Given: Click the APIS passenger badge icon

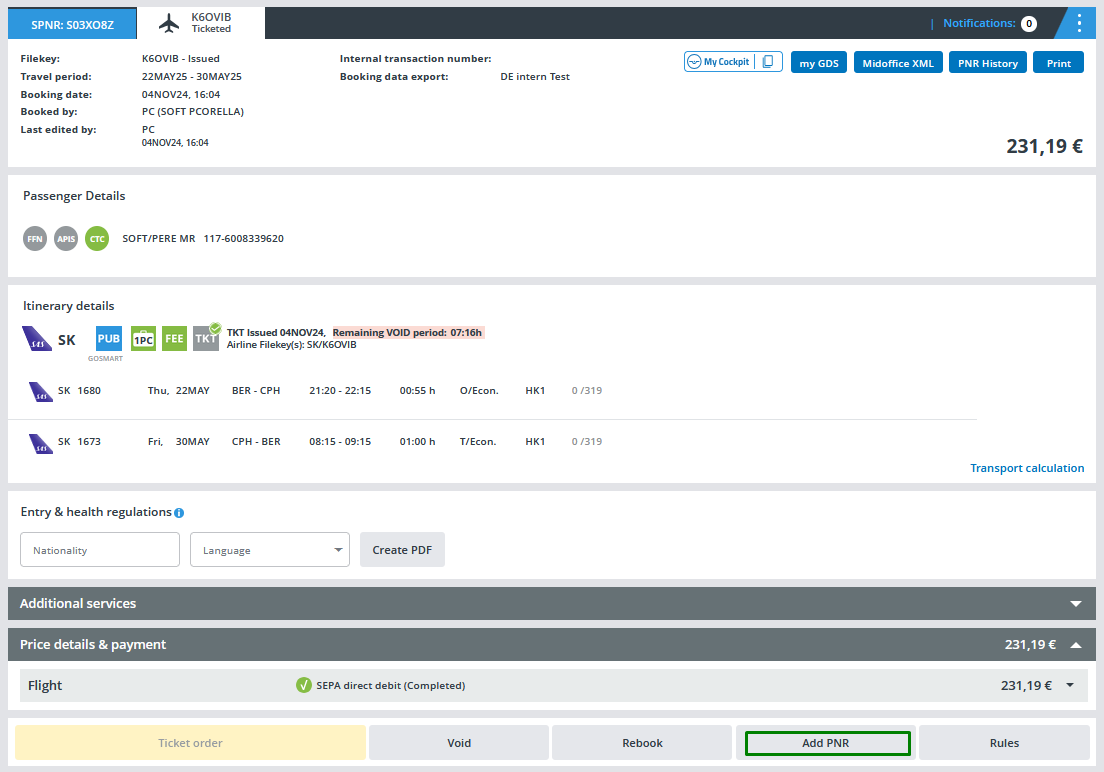Looking at the screenshot, I should (66, 239).
